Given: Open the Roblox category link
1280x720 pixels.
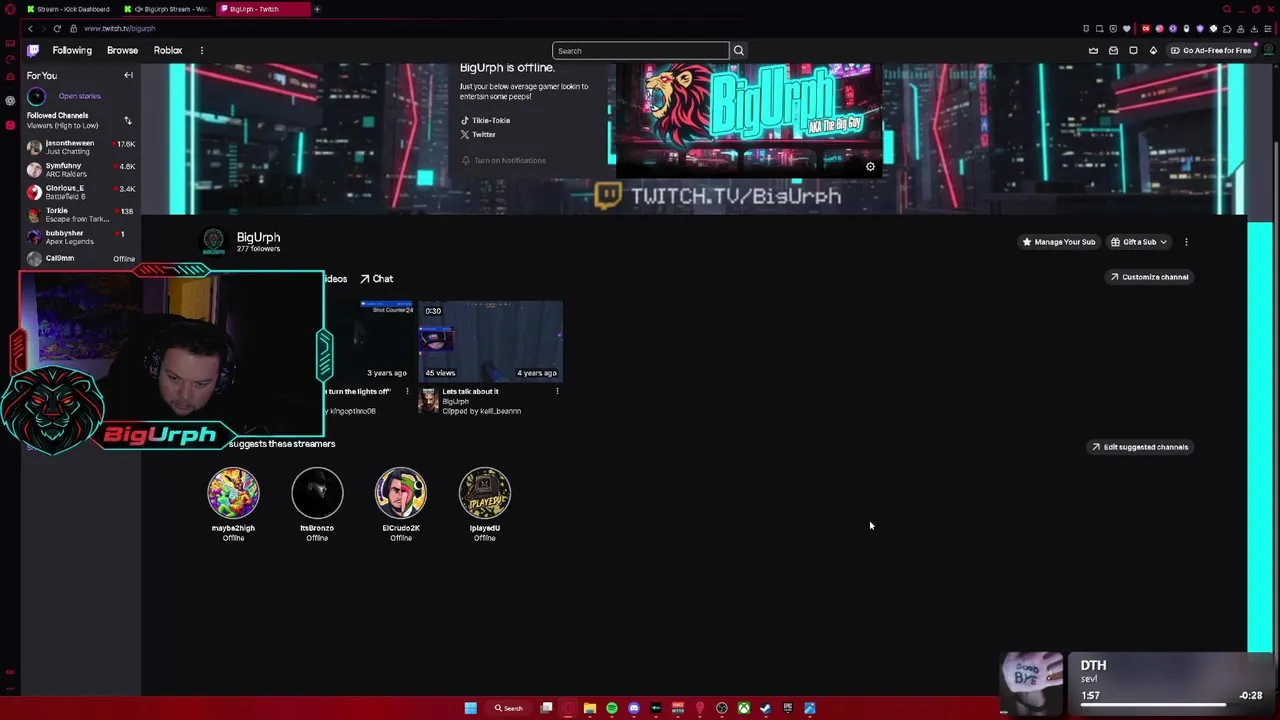Looking at the screenshot, I should (168, 50).
